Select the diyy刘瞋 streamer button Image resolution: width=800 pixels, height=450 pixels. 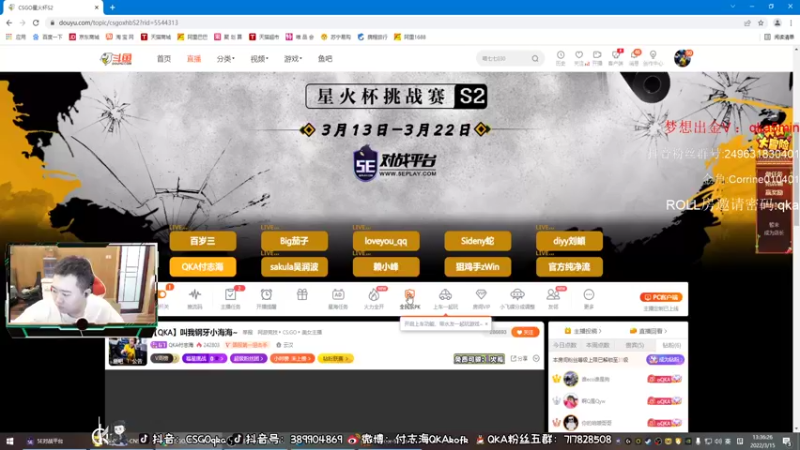tap(569, 241)
